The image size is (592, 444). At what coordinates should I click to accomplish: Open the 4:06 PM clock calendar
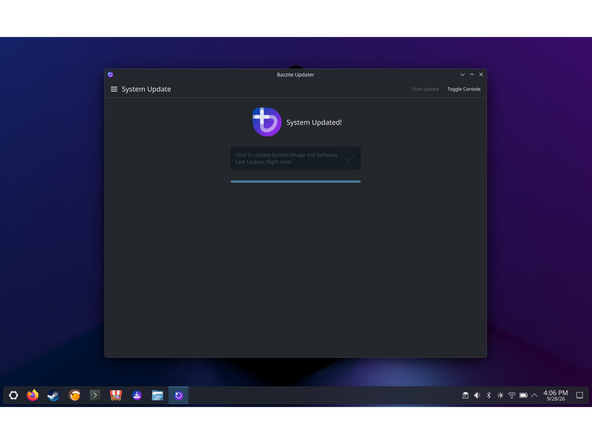[x=555, y=395]
